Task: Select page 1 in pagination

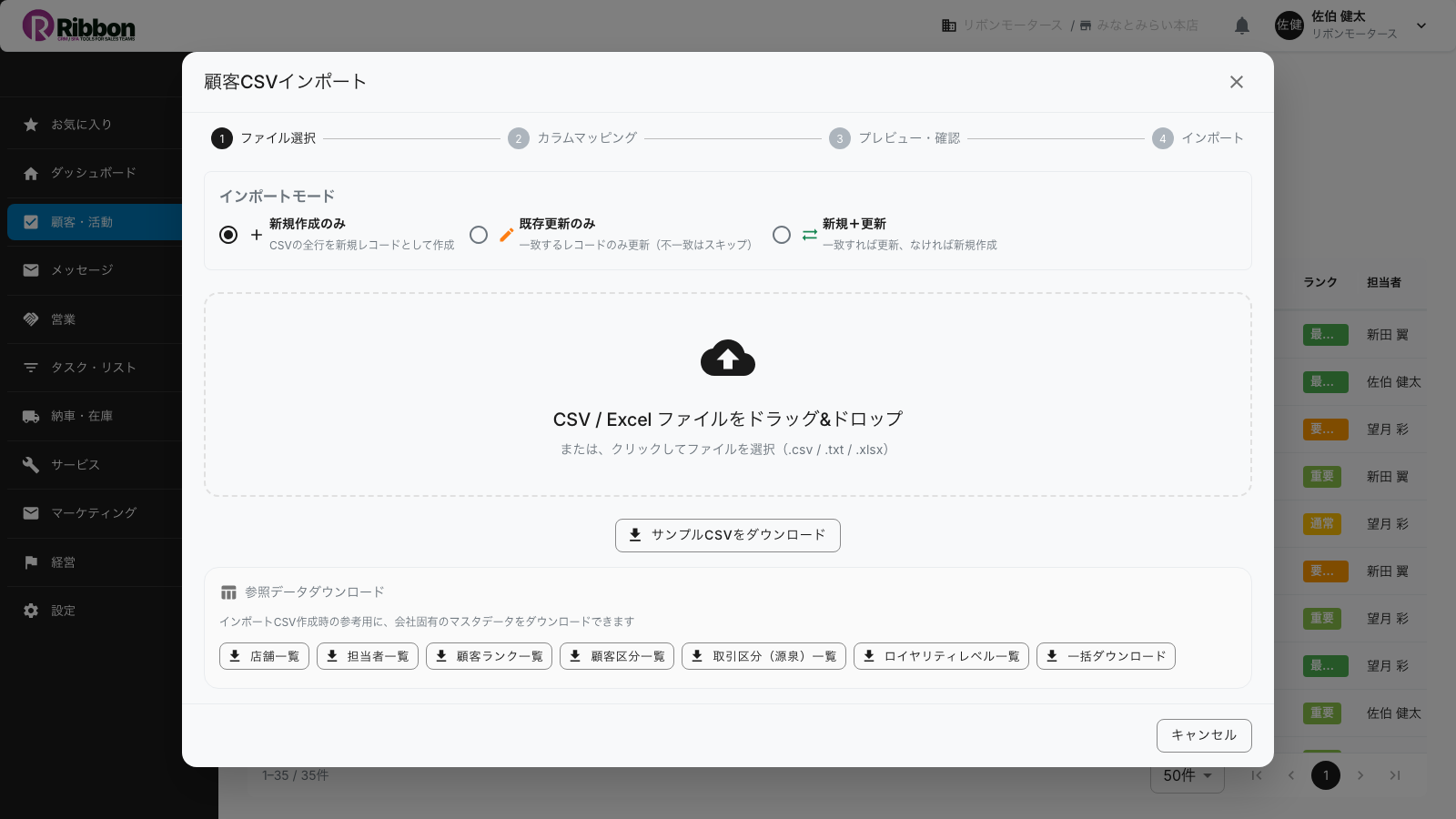Action: pos(1326,775)
